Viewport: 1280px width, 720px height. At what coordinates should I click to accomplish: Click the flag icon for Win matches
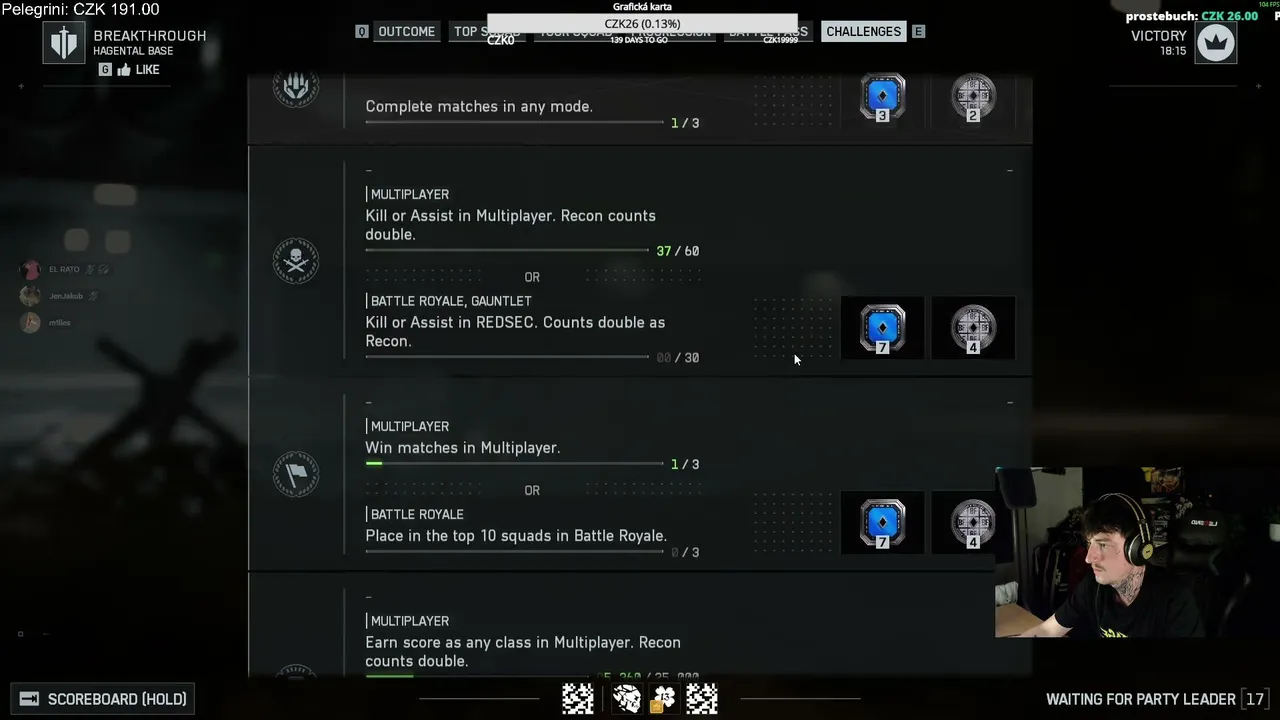(295, 475)
